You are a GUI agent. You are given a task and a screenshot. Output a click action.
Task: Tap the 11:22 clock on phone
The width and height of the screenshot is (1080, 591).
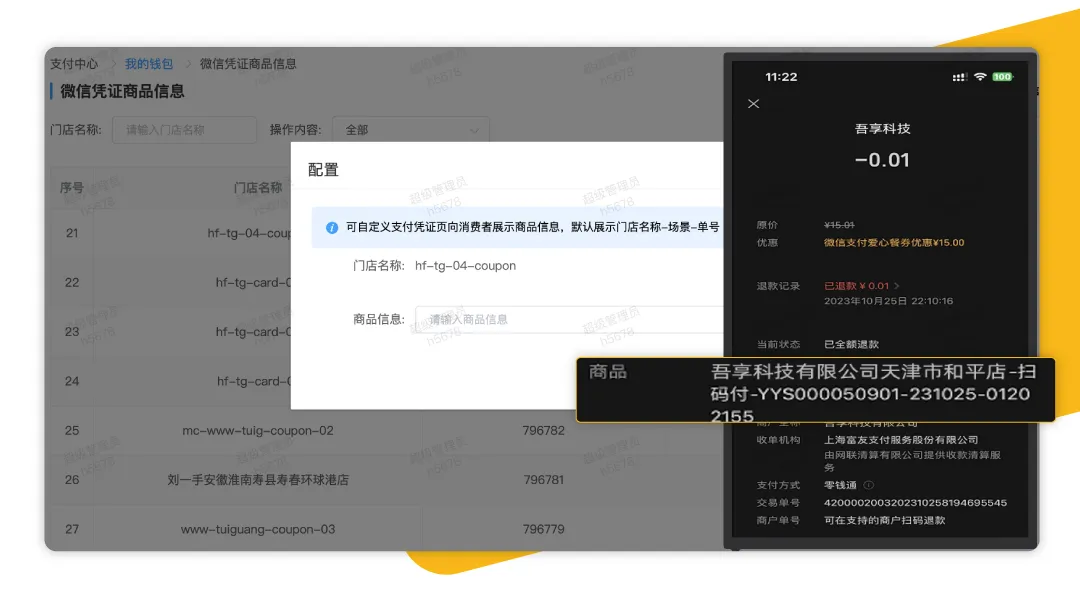pos(781,77)
